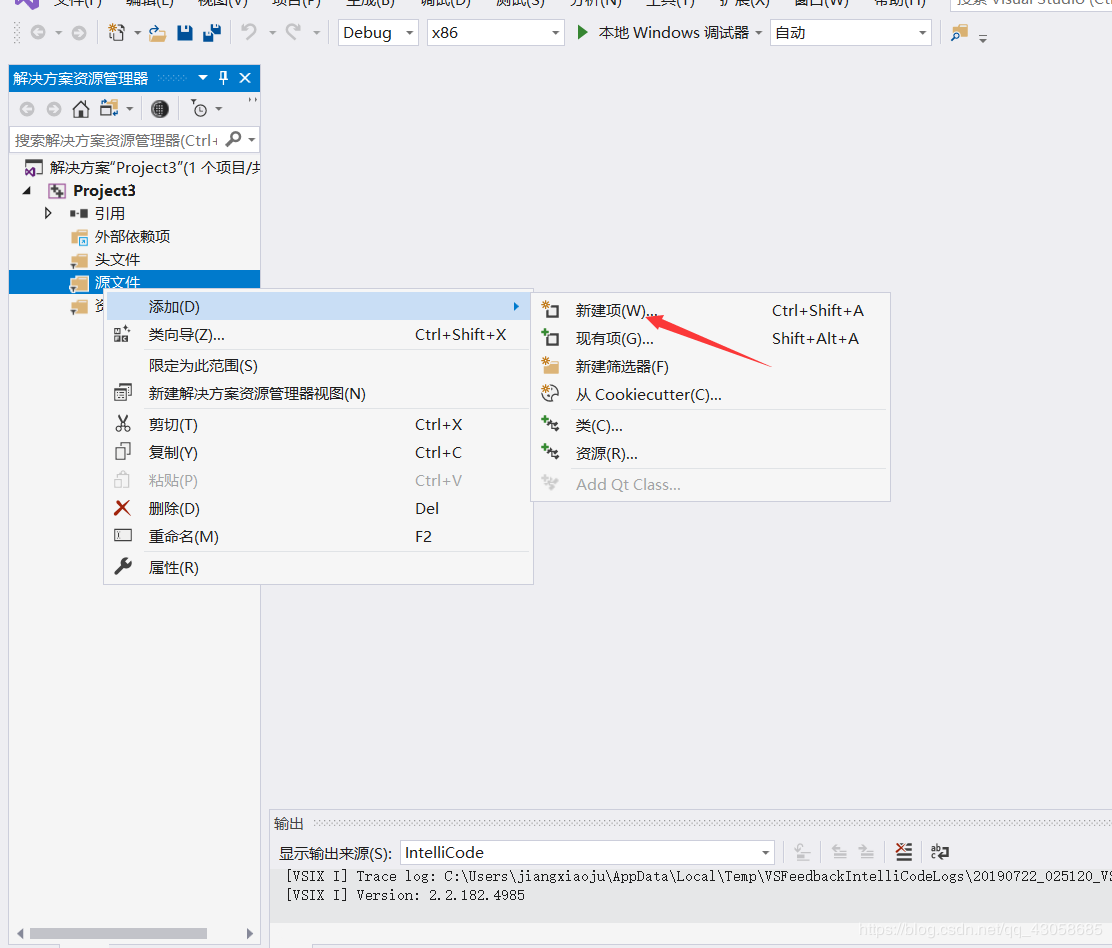Click the Home icon in Solution Explorer
Image resolution: width=1112 pixels, height=948 pixels.
80,109
